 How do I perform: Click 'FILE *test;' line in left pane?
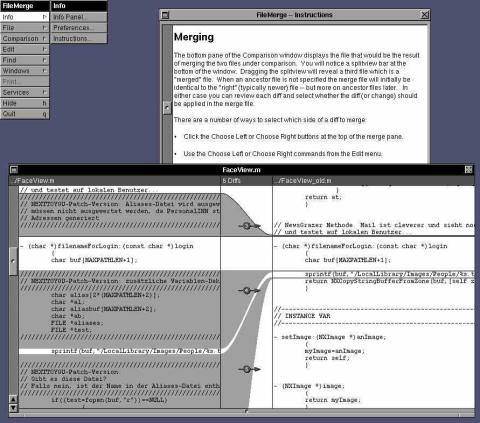click(71, 330)
